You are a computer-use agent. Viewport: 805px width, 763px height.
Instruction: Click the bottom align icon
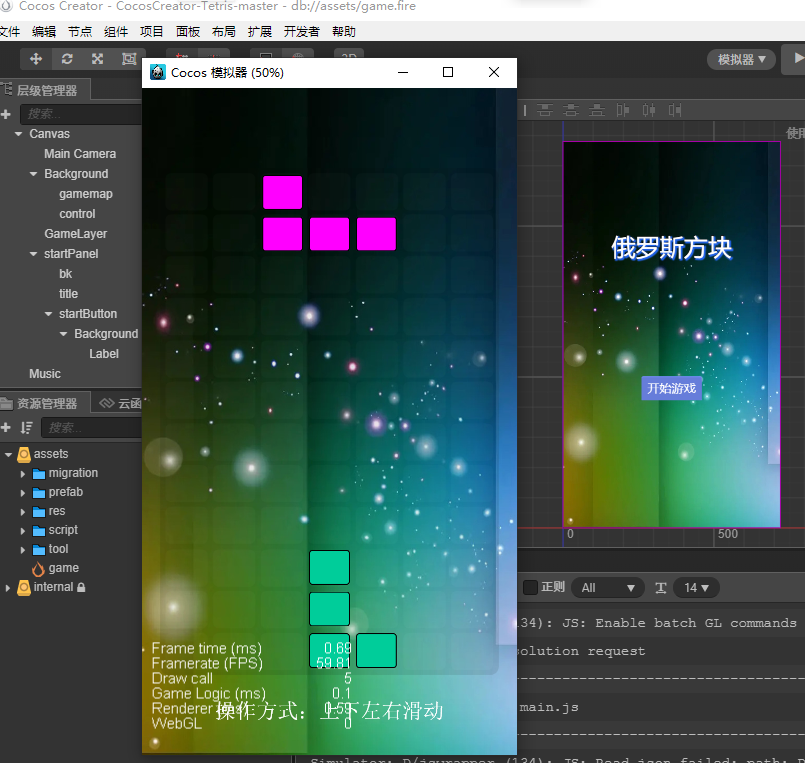point(597,110)
